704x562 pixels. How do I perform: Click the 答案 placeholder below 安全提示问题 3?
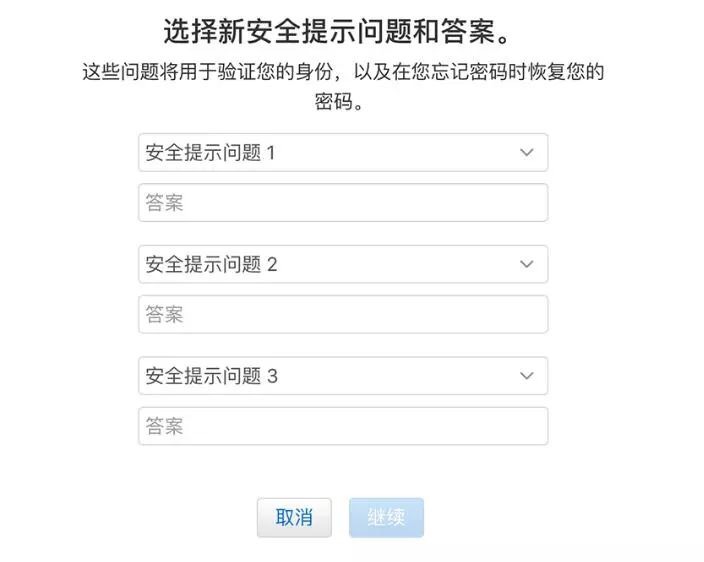165,427
